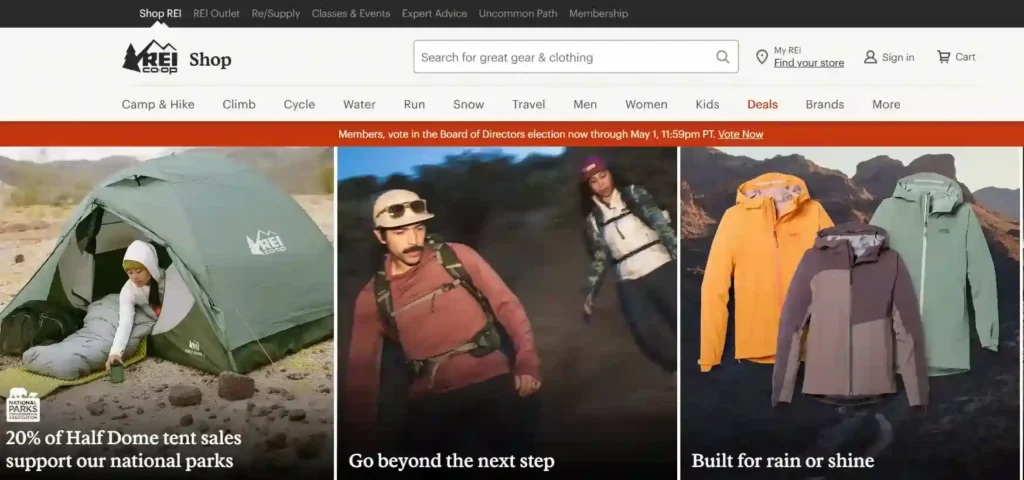Open the hikers promo image
Viewport: 1024px width, 480px height.
[x=507, y=313]
